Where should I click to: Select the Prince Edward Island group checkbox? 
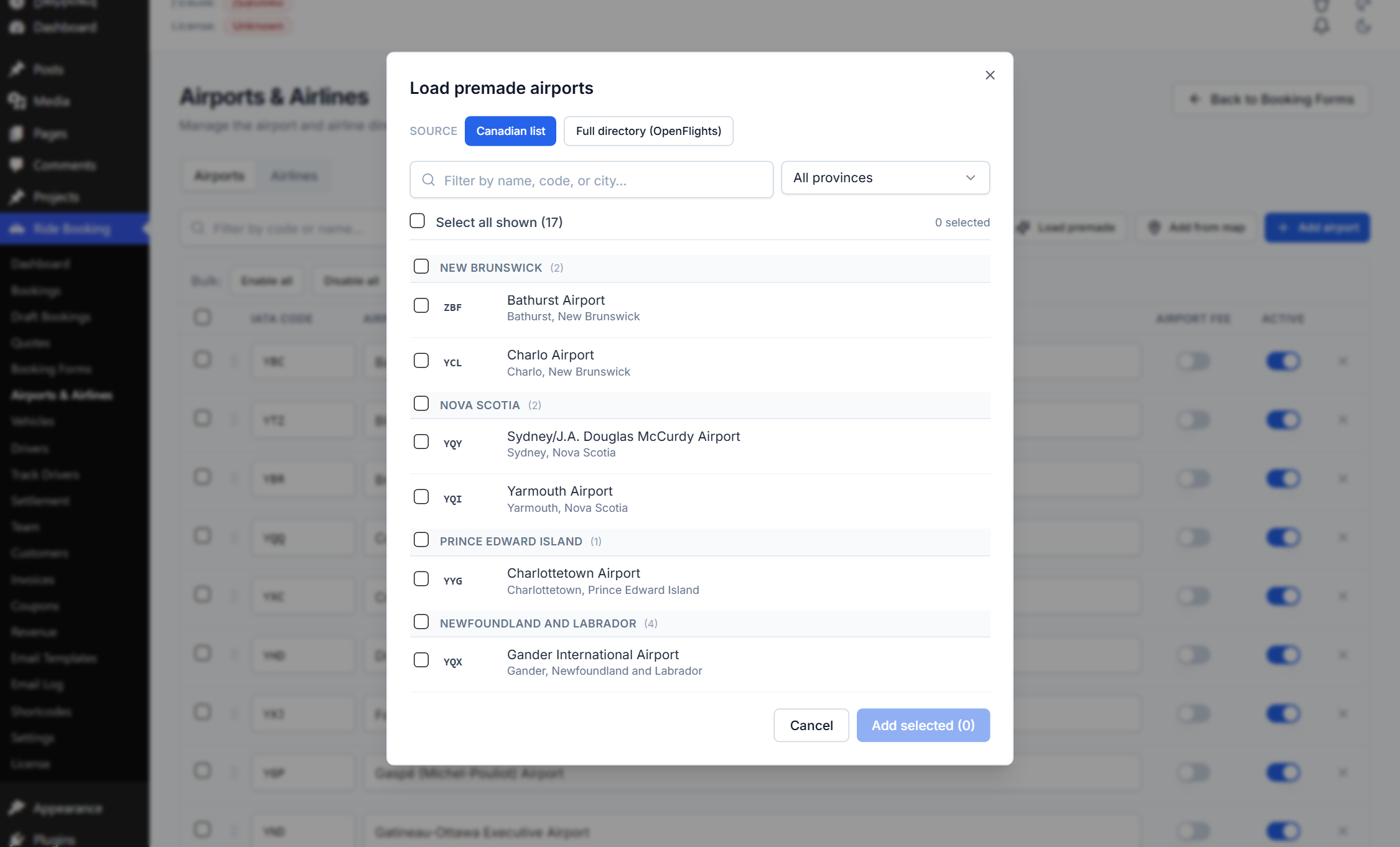coord(421,540)
